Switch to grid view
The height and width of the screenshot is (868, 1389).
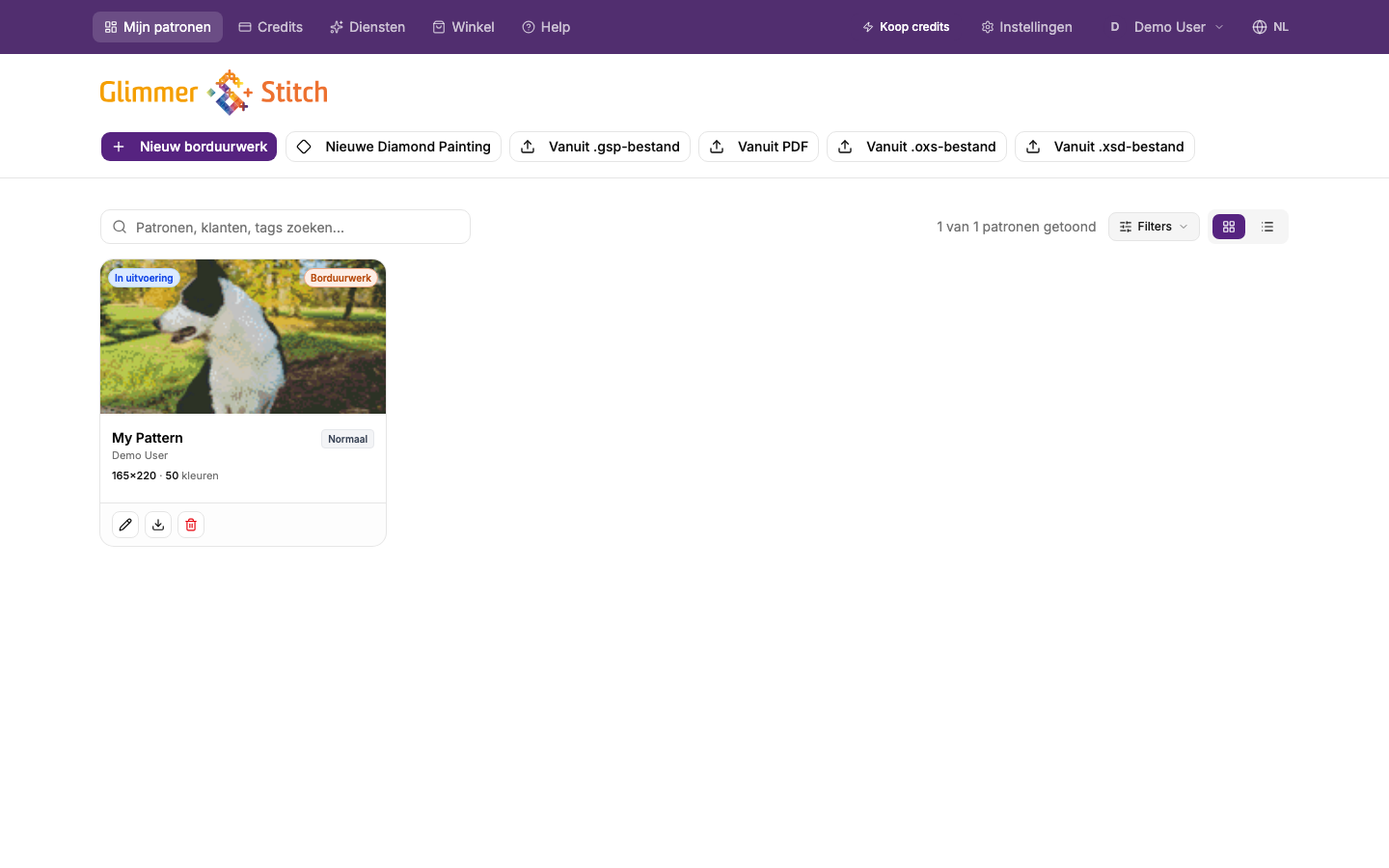pyautogui.click(x=1229, y=227)
